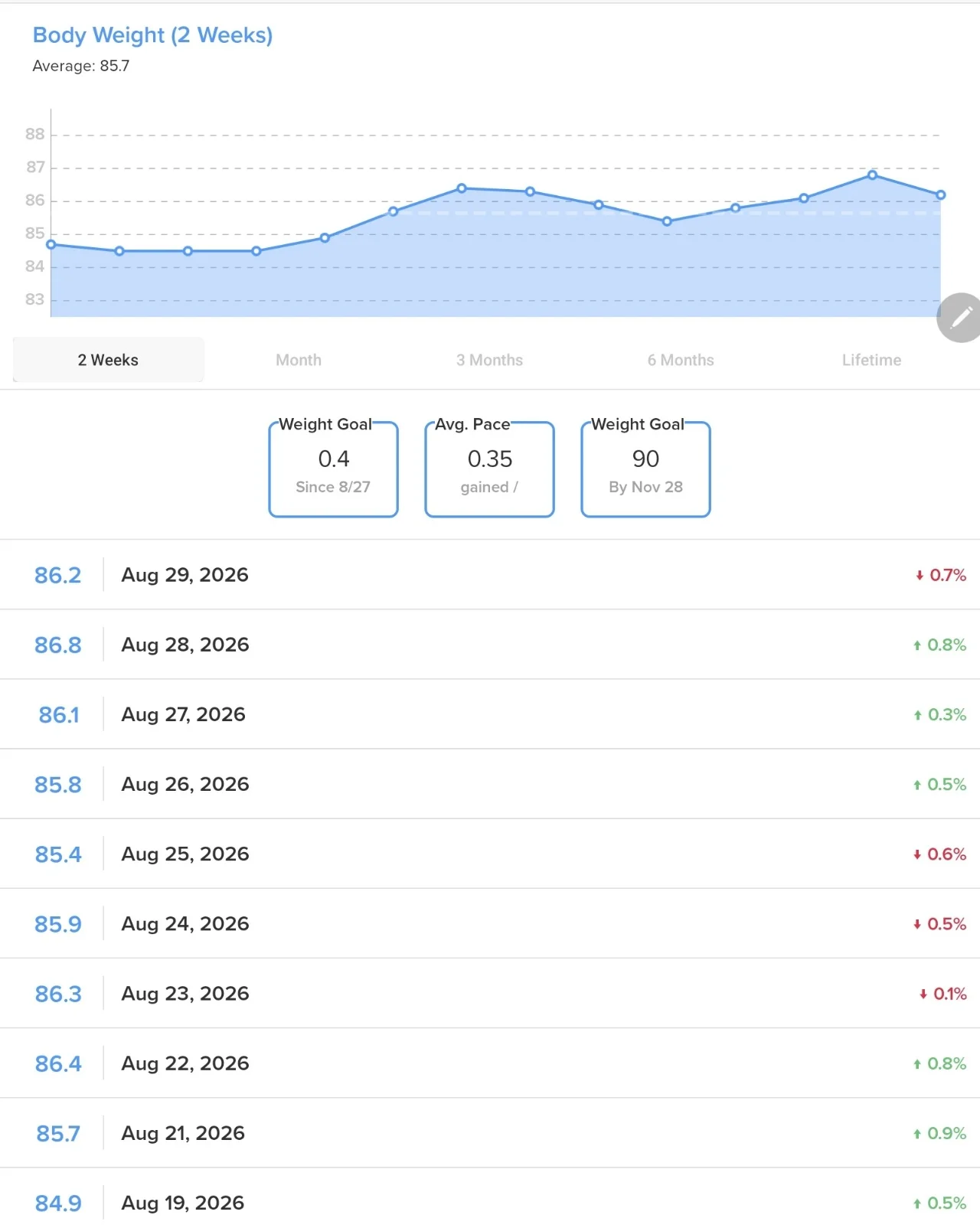The image size is (980, 1228).
Task: Switch to the Month tab
Action: (299, 360)
